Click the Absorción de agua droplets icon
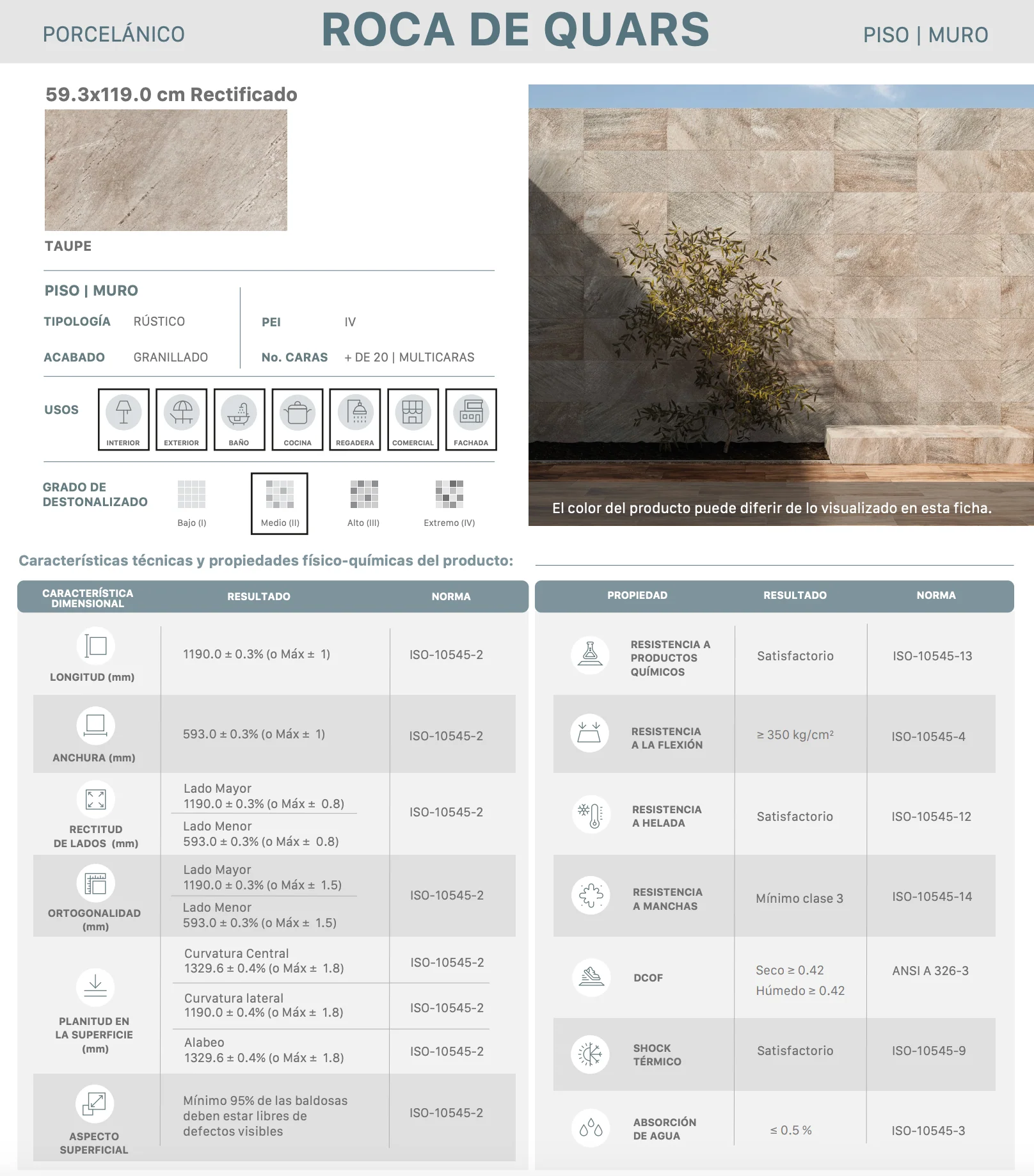The image size is (1034, 1176). (x=591, y=1128)
